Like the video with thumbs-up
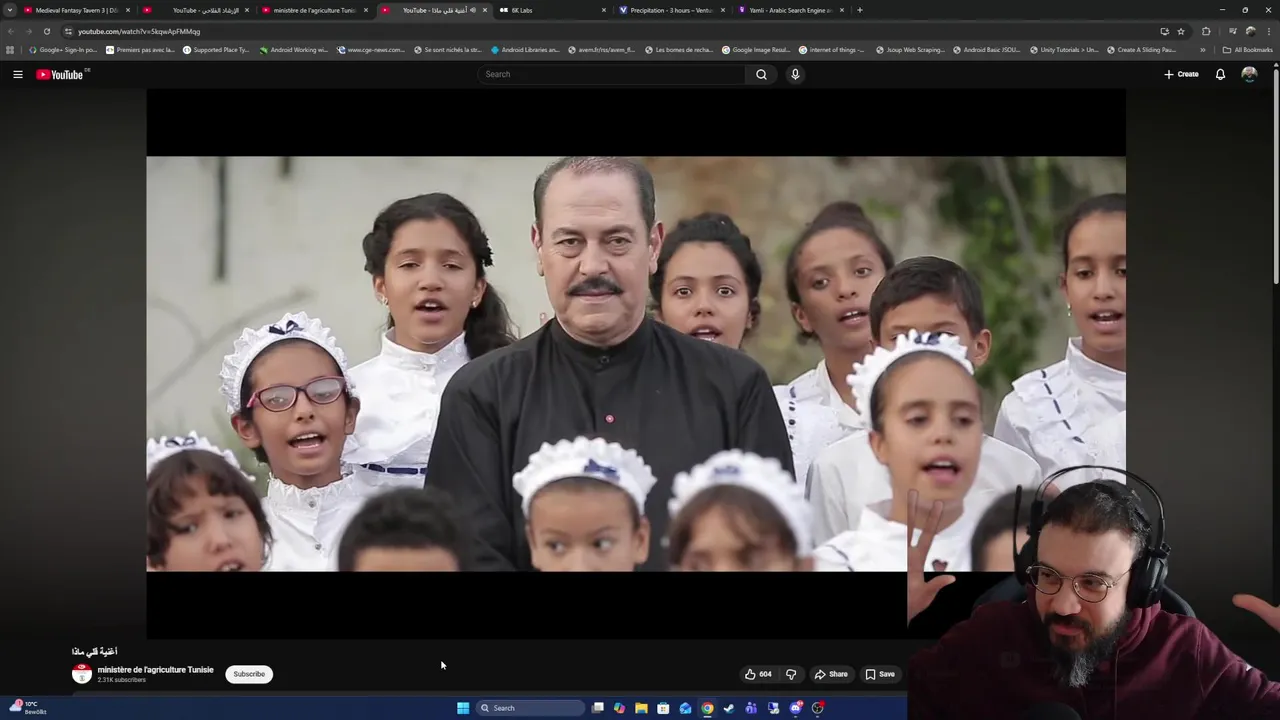This screenshot has height=720, width=1280. point(758,674)
